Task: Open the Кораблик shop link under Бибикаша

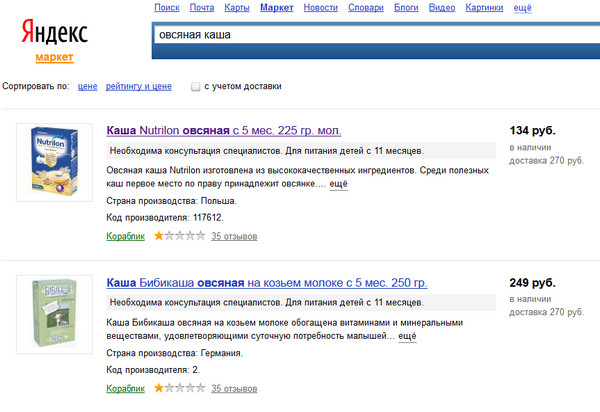Action: [125, 387]
